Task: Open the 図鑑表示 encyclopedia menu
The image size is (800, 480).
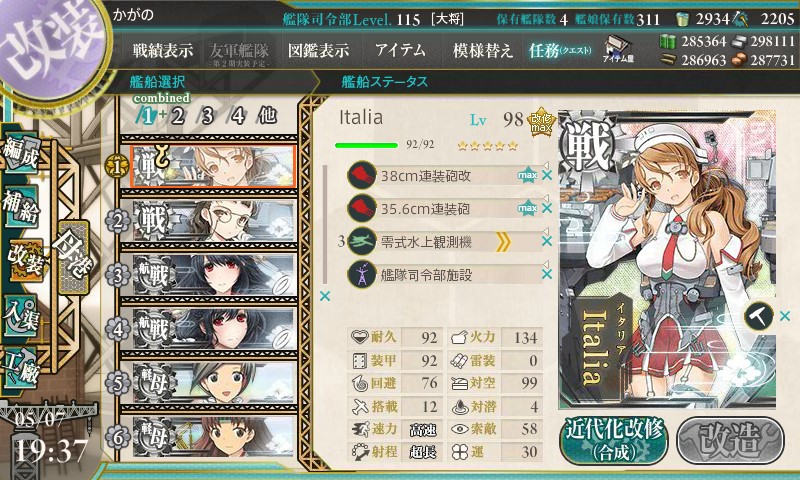Action: 318,50
